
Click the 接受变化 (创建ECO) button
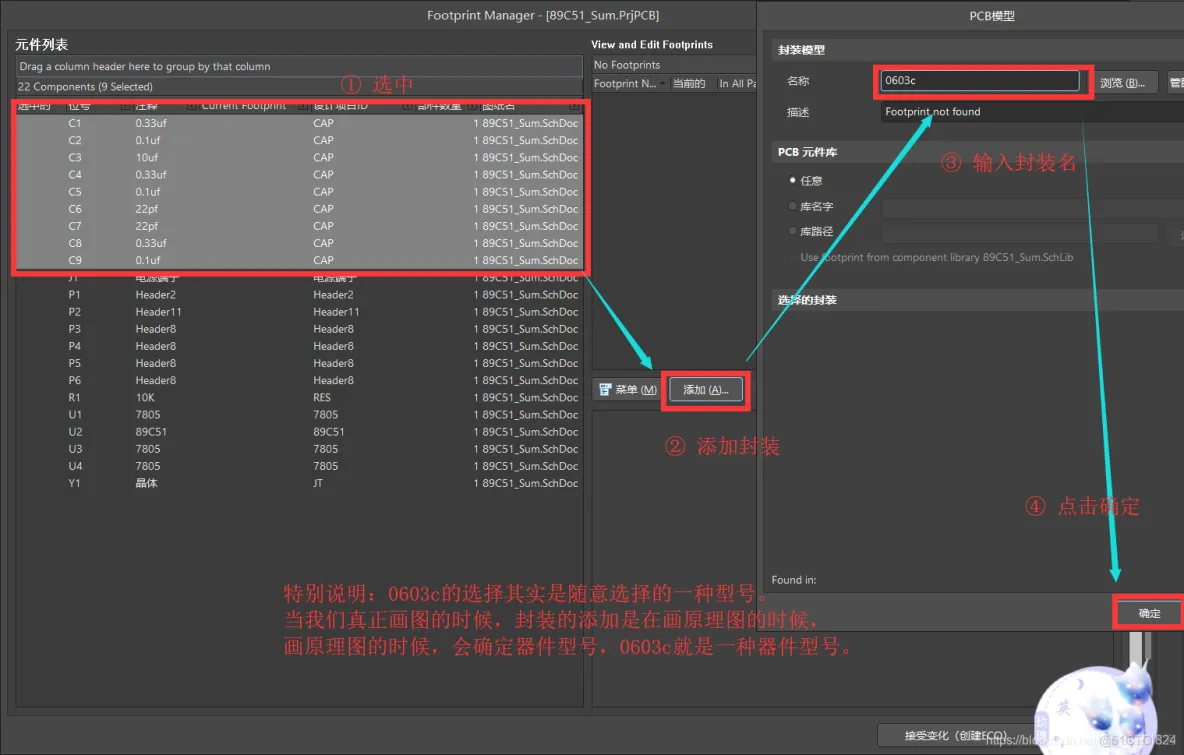click(956, 735)
